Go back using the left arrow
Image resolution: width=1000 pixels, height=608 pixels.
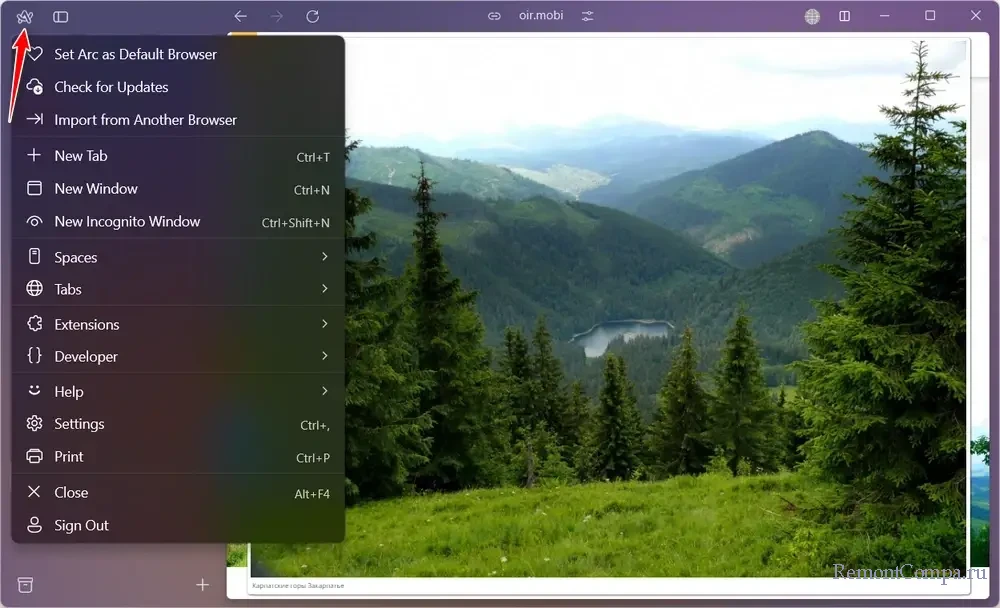pyautogui.click(x=240, y=17)
